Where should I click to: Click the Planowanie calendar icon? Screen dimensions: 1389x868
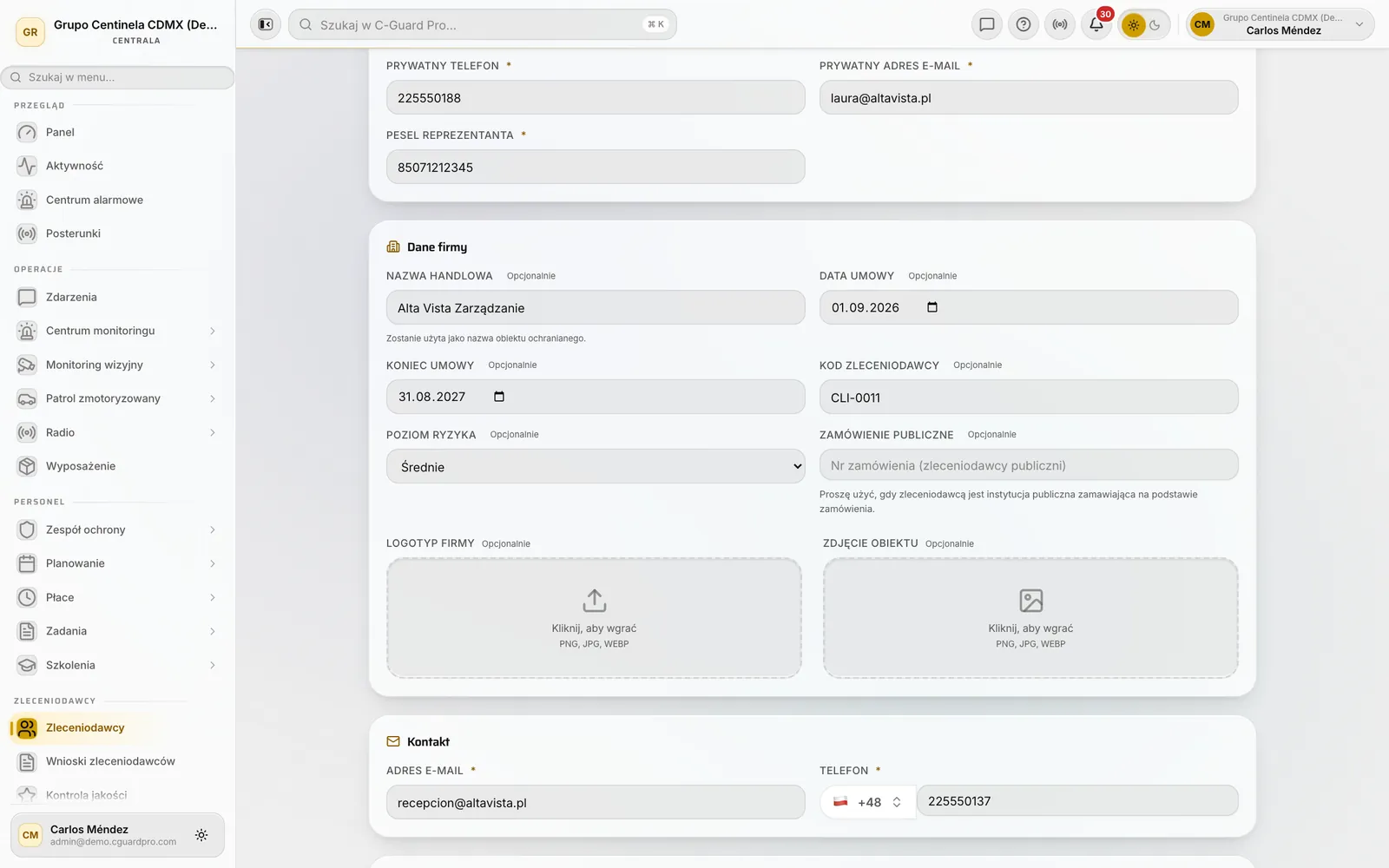[27, 563]
